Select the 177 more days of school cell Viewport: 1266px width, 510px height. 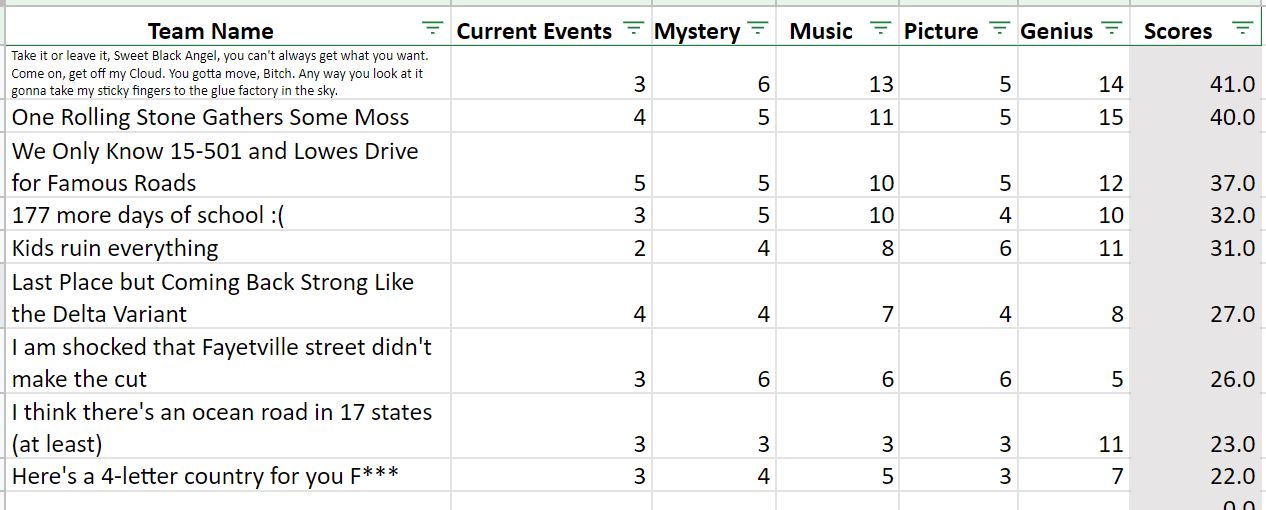click(x=227, y=215)
